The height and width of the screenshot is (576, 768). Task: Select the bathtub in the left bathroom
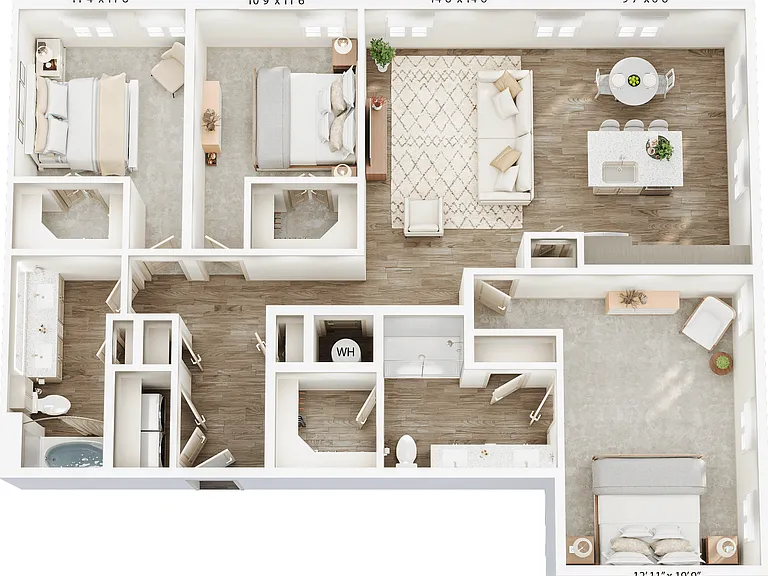click(x=73, y=454)
